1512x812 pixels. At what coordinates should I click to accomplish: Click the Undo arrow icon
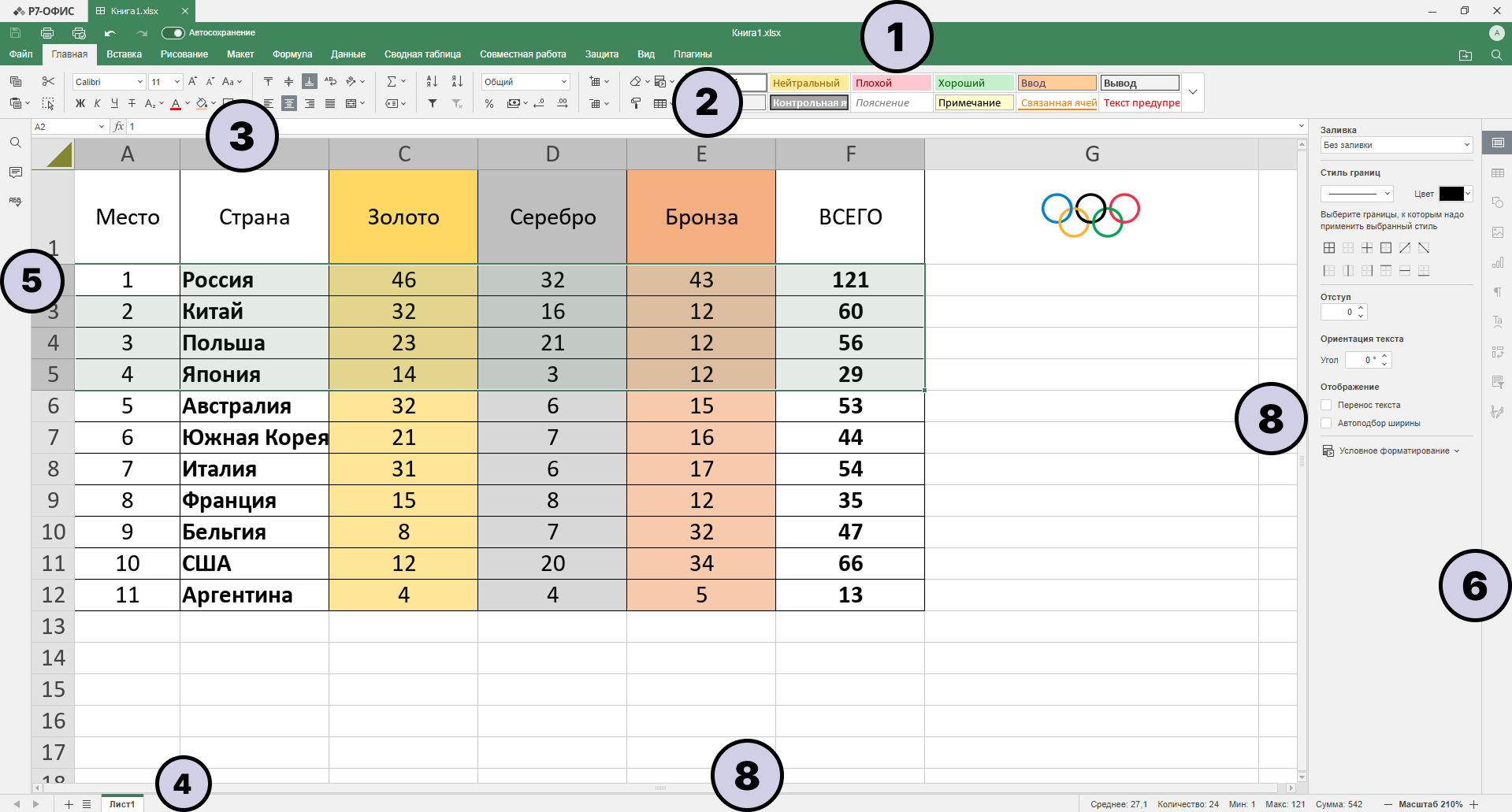point(110,33)
